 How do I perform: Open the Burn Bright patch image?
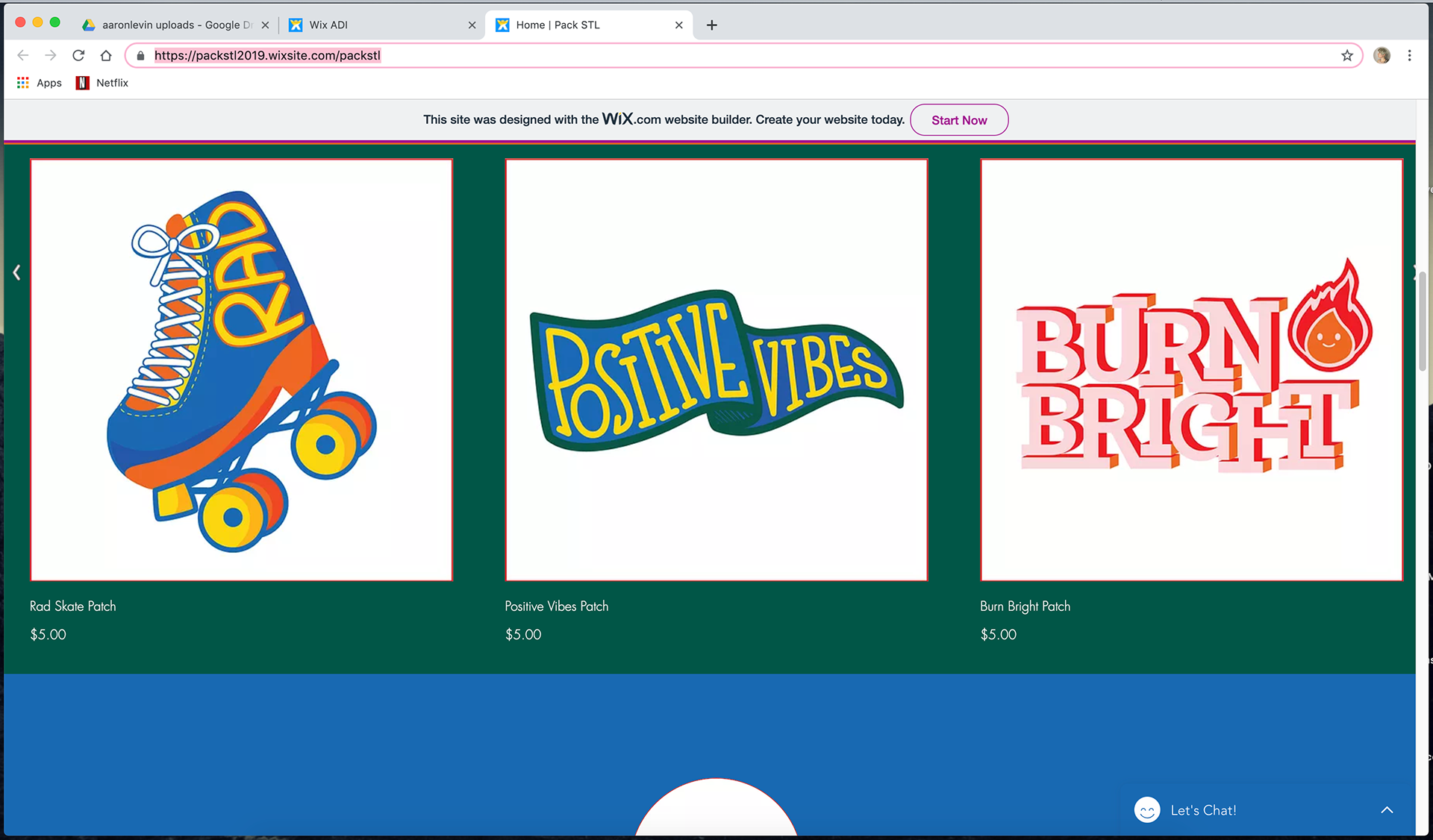click(x=1191, y=369)
